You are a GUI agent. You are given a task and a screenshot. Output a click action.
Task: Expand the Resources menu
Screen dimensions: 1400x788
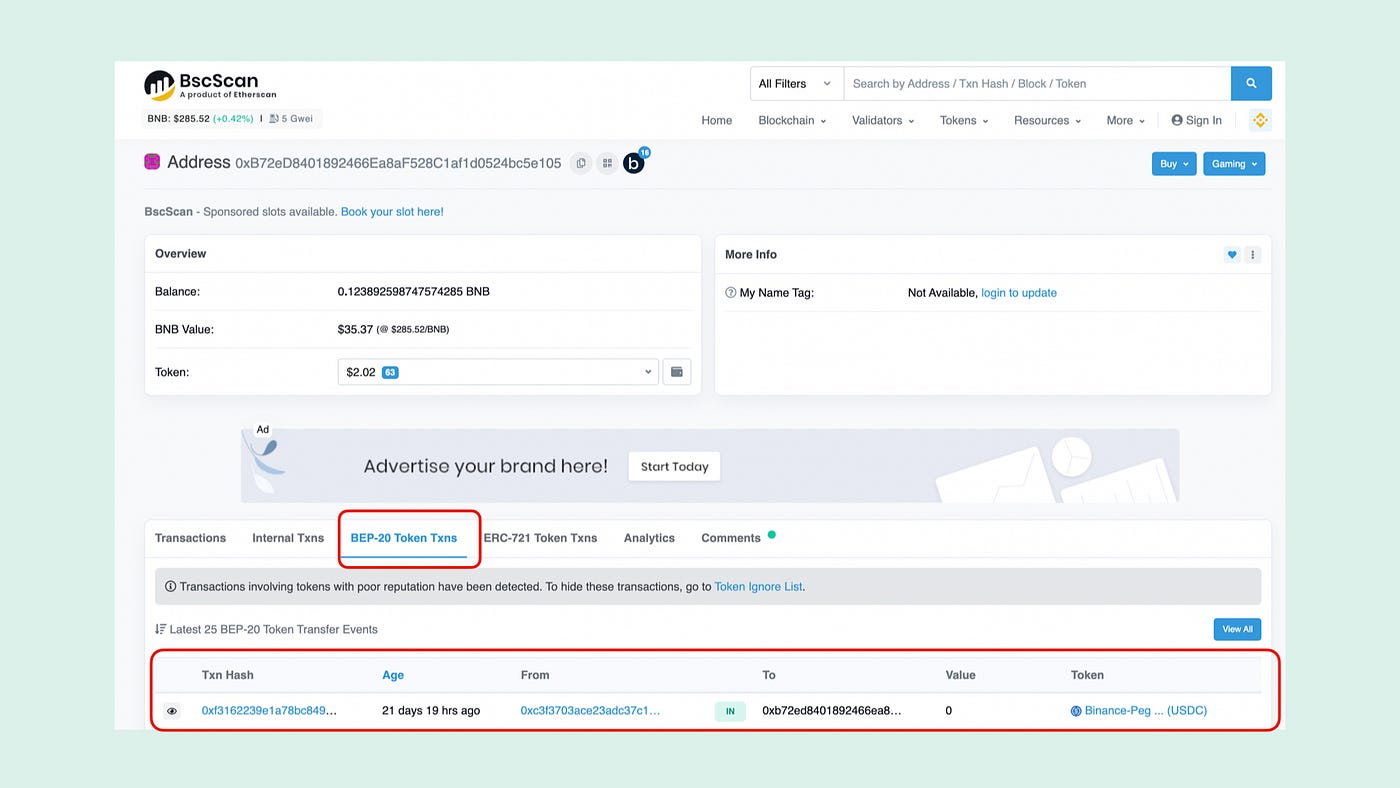click(1047, 120)
